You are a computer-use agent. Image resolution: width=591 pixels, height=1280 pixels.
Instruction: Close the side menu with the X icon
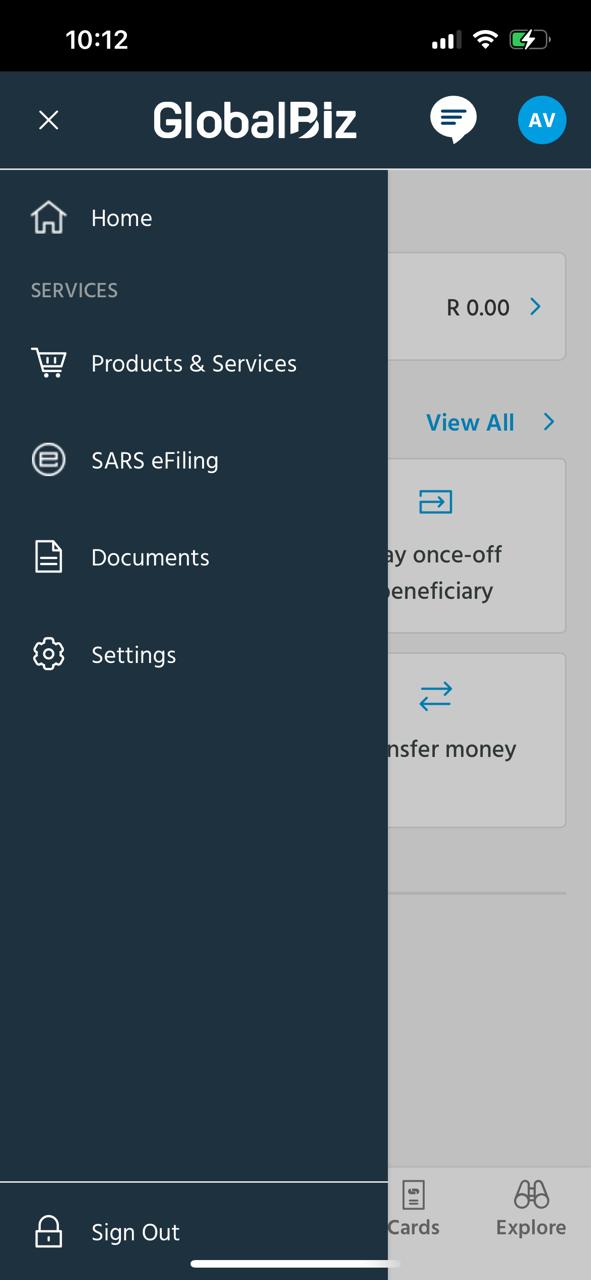48,121
